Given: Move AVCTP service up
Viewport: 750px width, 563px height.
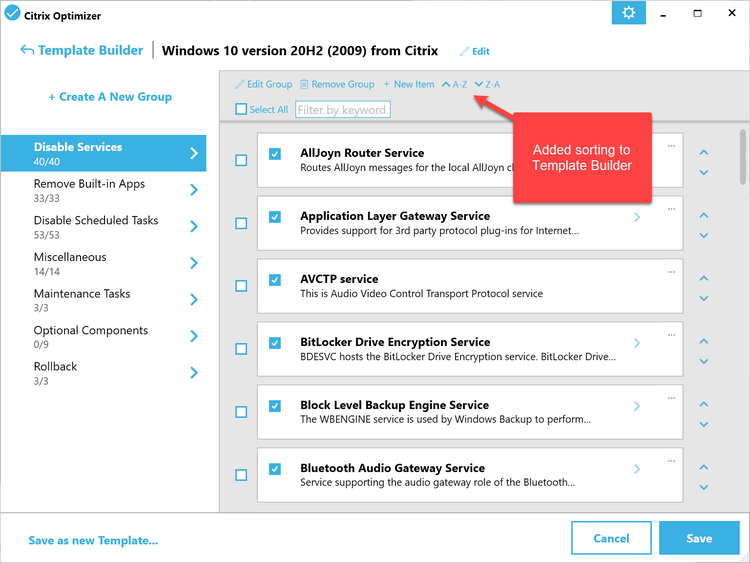Looking at the screenshot, I should [x=704, y=278].
